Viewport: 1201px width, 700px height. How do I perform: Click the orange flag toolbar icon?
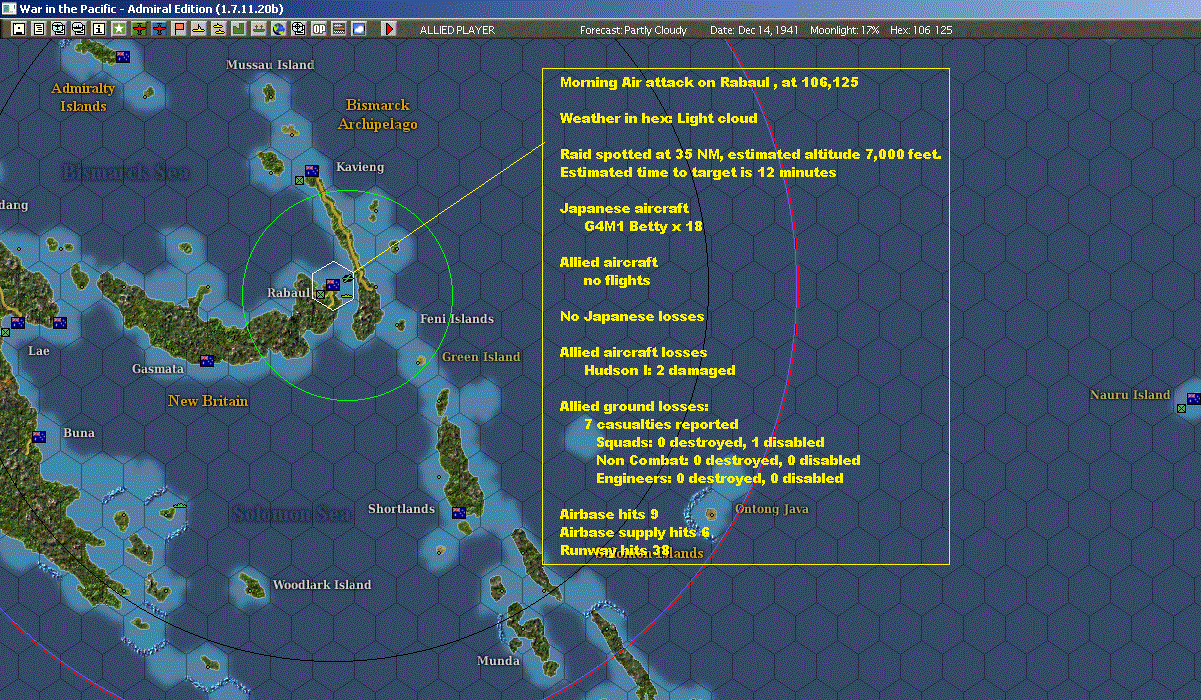[x=180, y=30]
